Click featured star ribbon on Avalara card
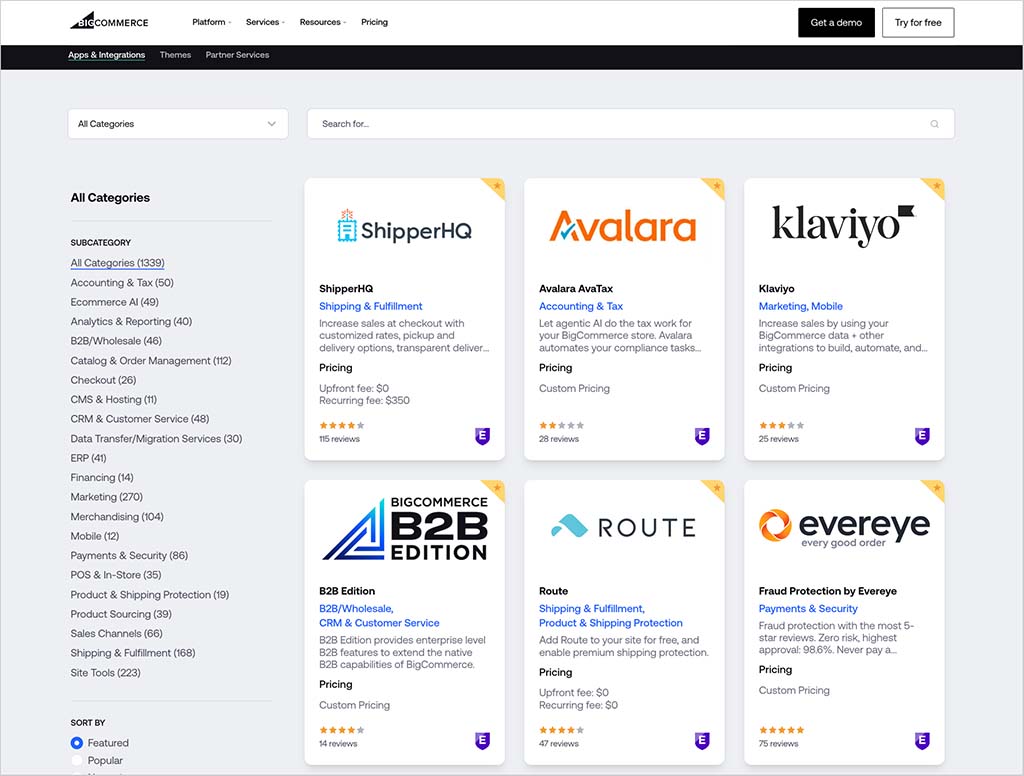This screenshot has width=1024, height=776. [715, 187]
